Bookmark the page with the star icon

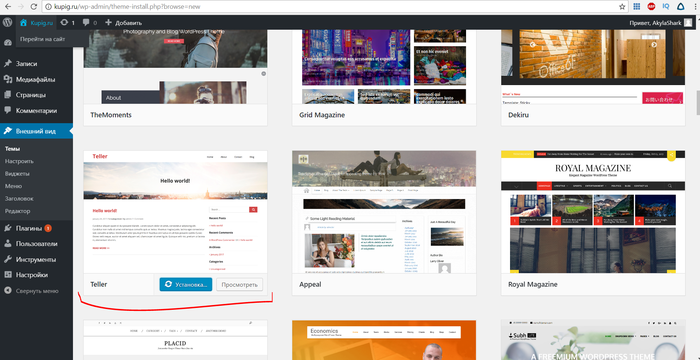pos(622,7)
